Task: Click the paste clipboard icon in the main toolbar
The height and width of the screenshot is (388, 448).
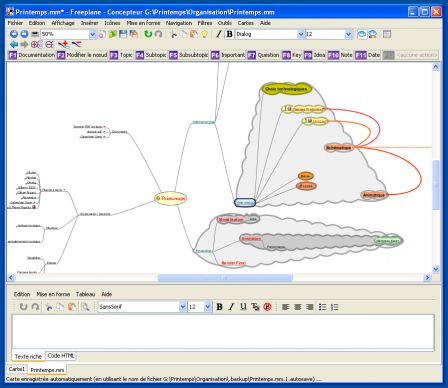Action: (194, 34)
